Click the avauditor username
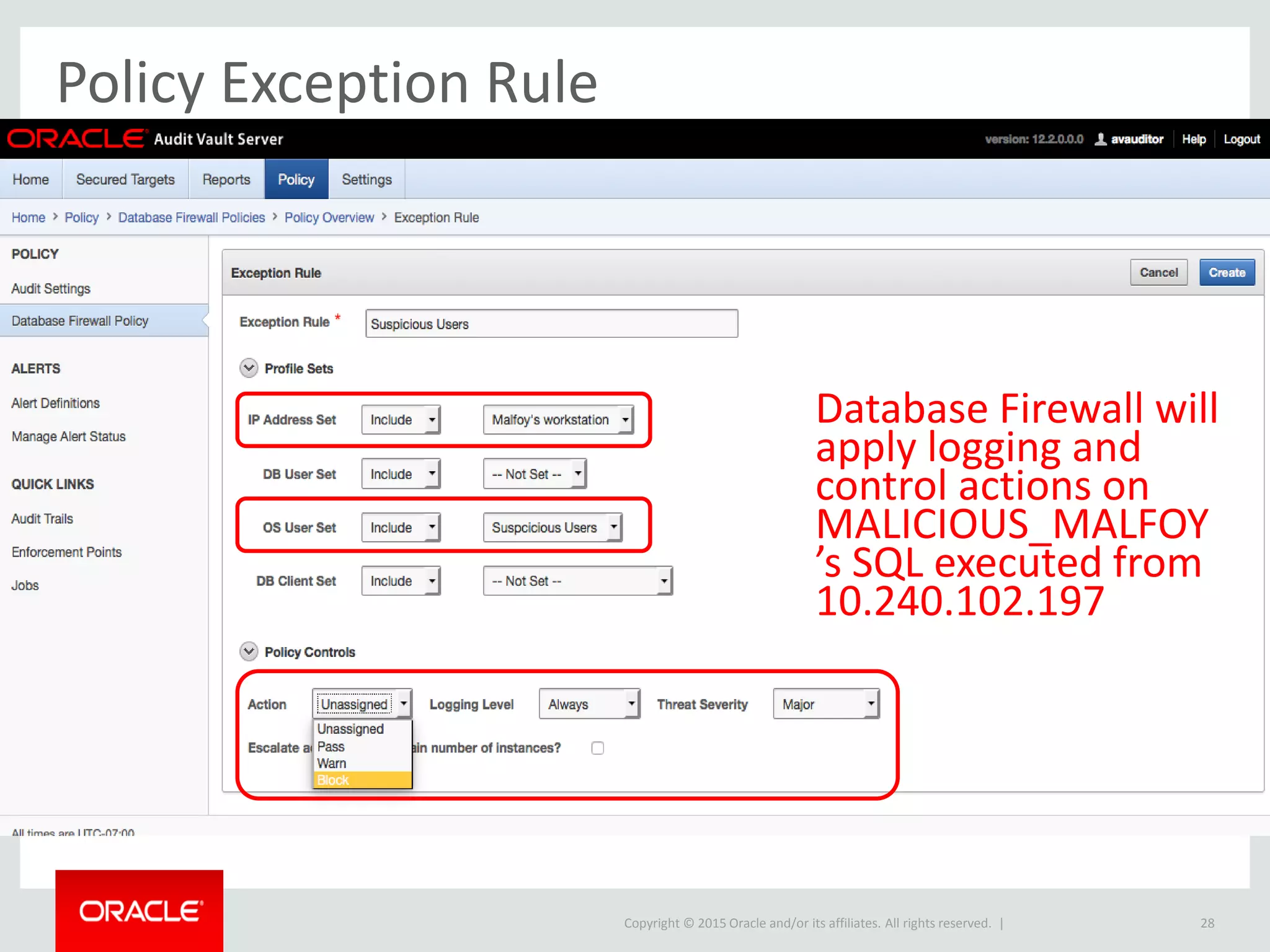The image size is (1270, 952). (x=1137, y=139)
